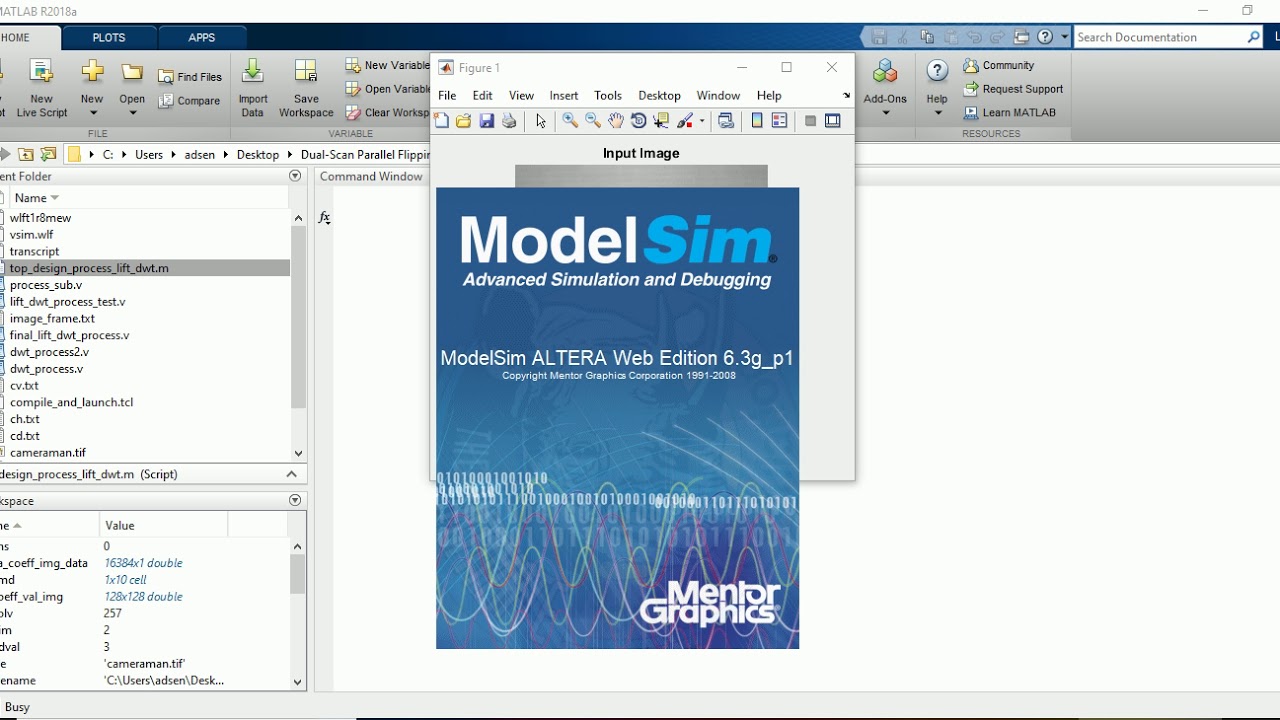Show plot tools and dock figure
This screenshot has width=1280, height=720.
point(832,121)
